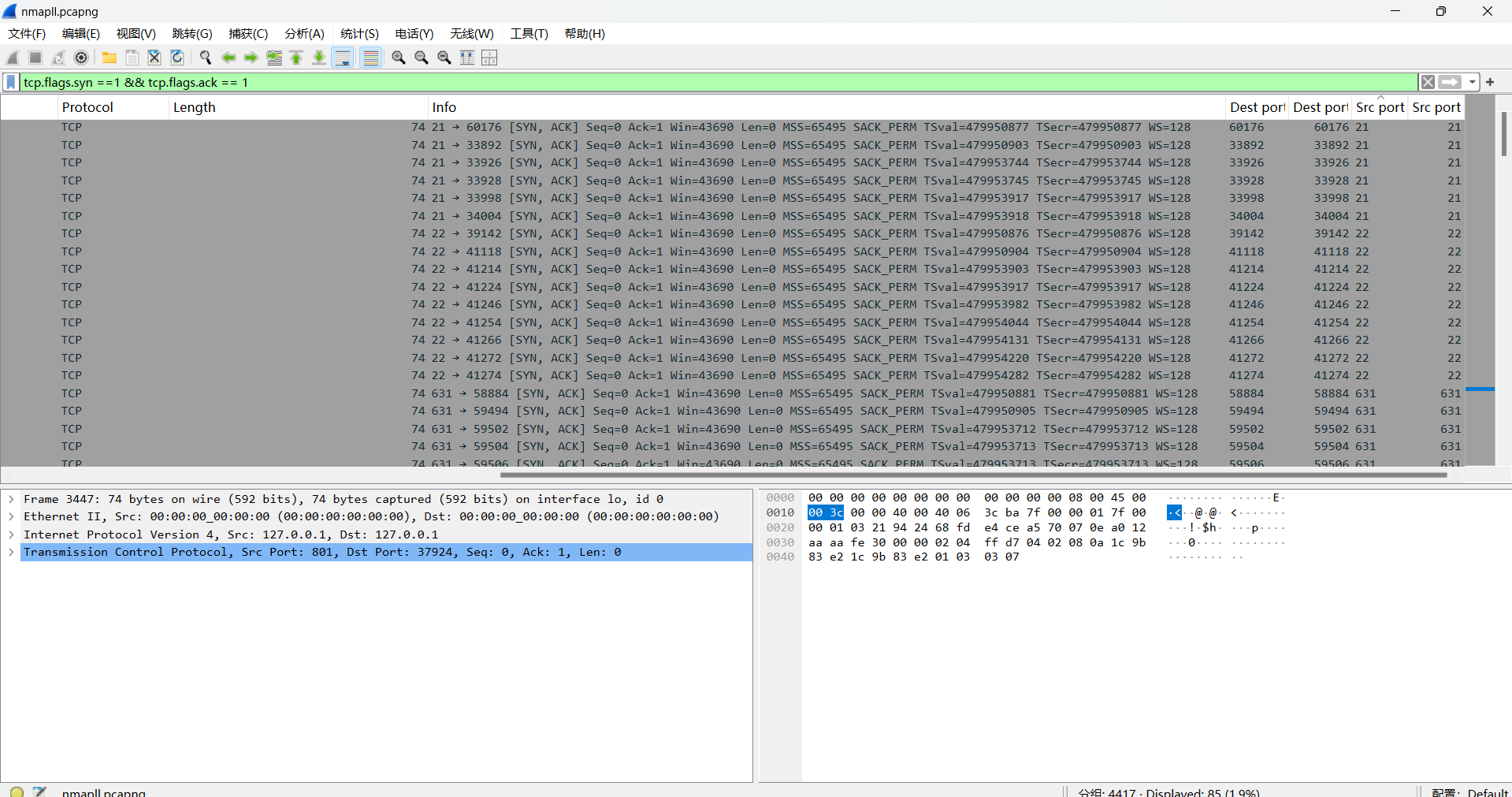
Task: Open a capture file via the folder icon
Action: 110,58
